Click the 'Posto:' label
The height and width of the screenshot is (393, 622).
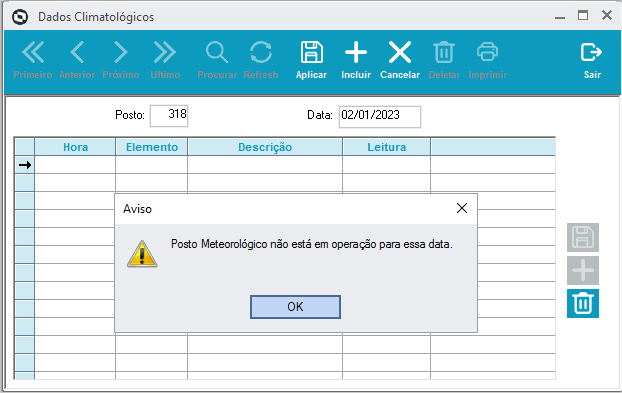click(x=130, y=115)
